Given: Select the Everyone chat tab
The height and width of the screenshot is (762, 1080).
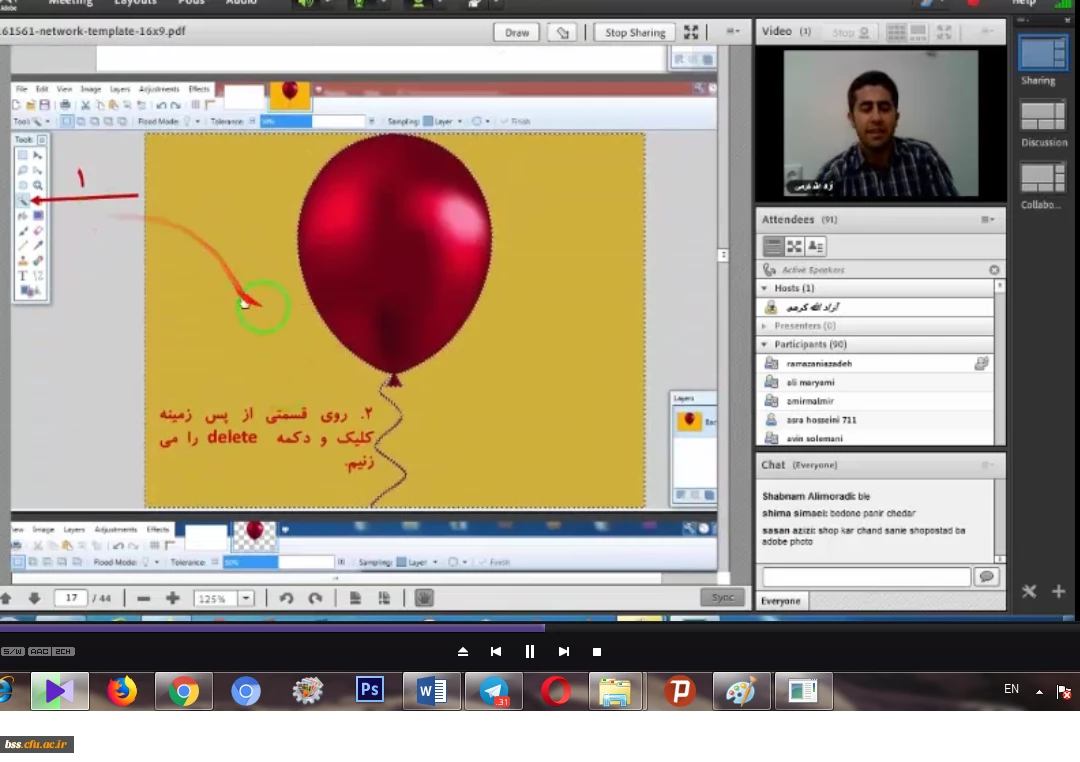Looking at the screenshot, I should 781,601.
